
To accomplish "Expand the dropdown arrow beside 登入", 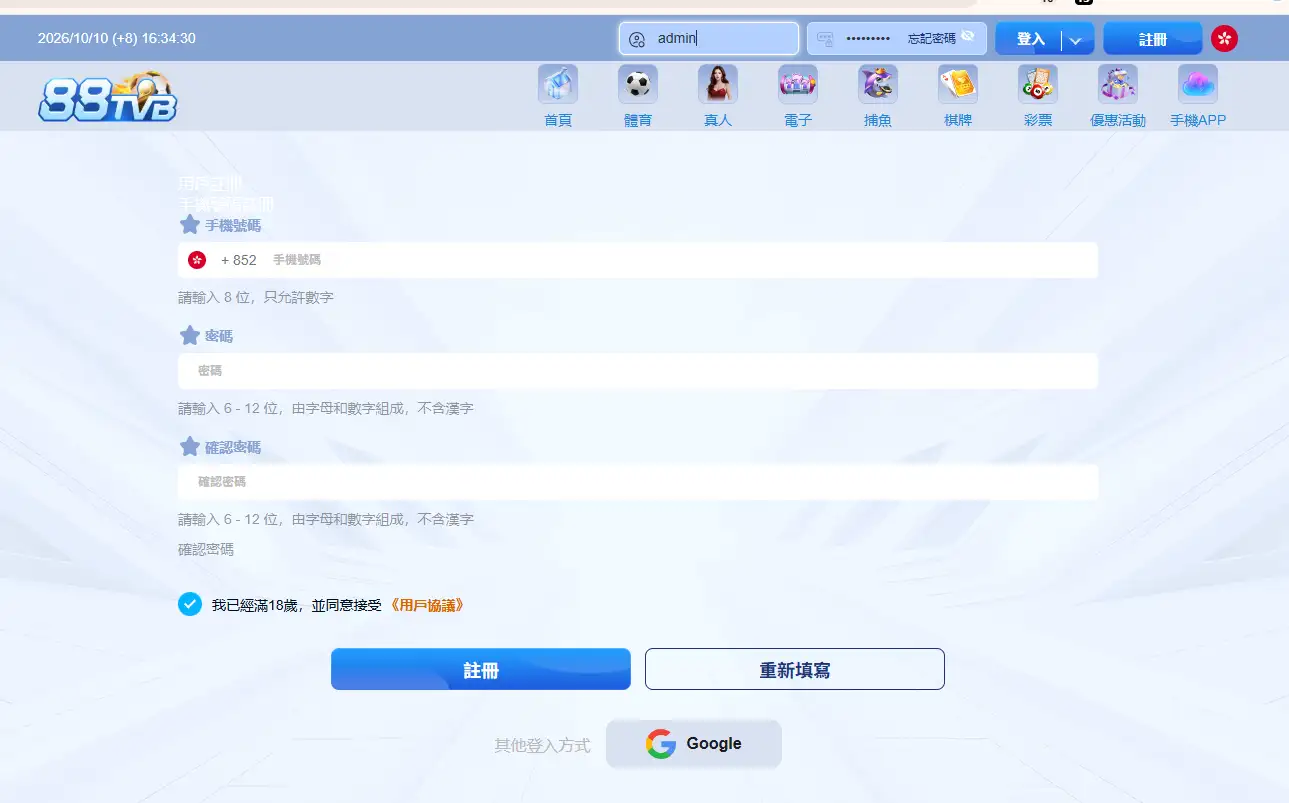I will (1076, 40).
